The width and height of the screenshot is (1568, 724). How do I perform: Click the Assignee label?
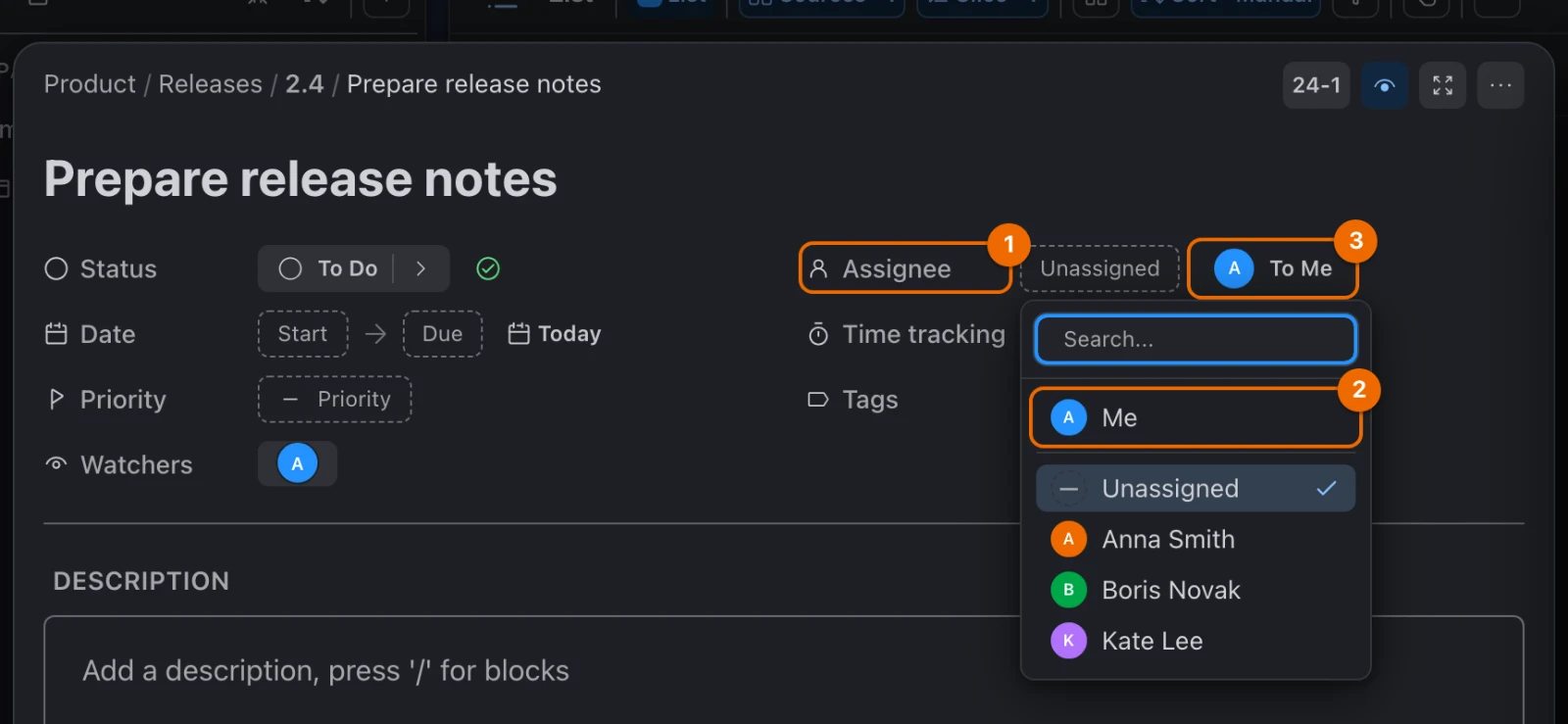click(x=897, y=268)
